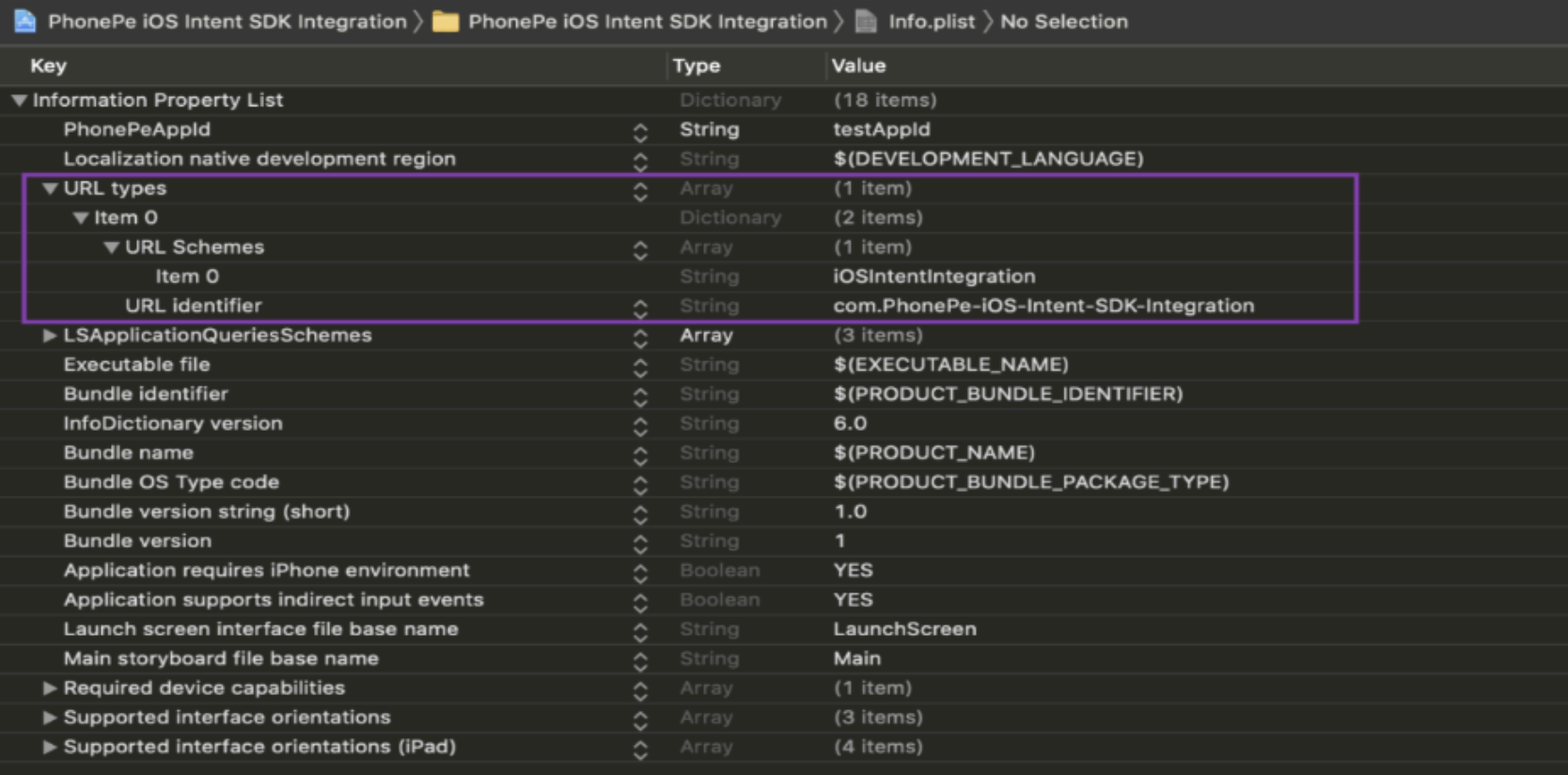Click the Value column header
The width and height of the screenshot is (1568, 775).
(858, 66)
